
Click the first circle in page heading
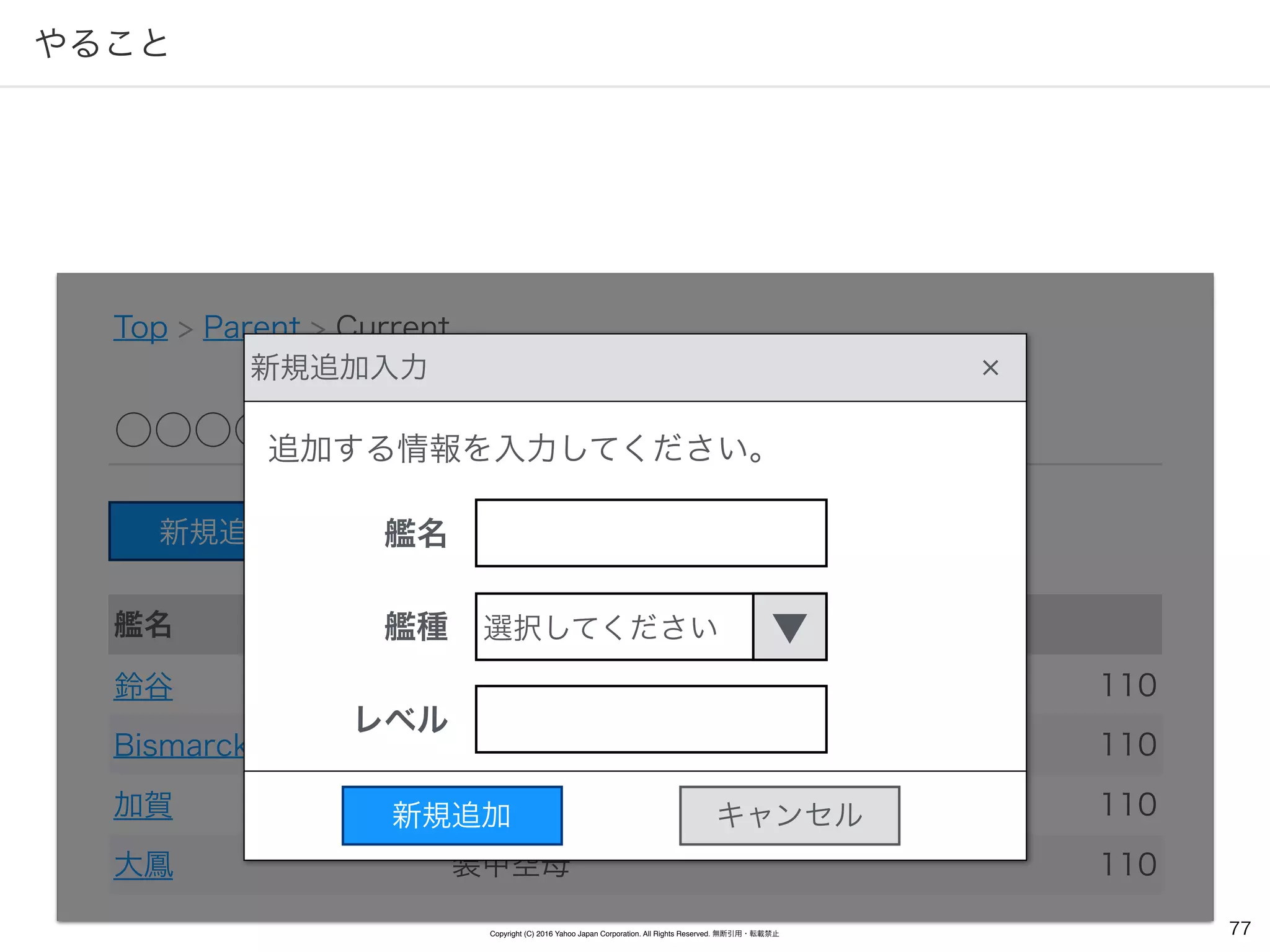point(133,430)
